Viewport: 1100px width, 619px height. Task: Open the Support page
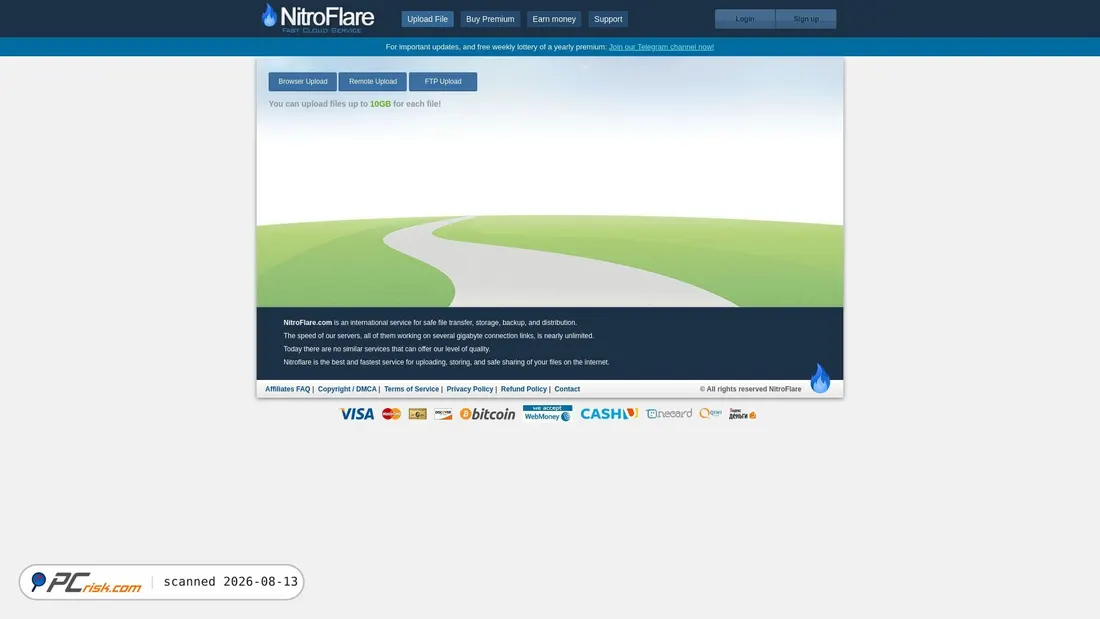pos(608,19)
